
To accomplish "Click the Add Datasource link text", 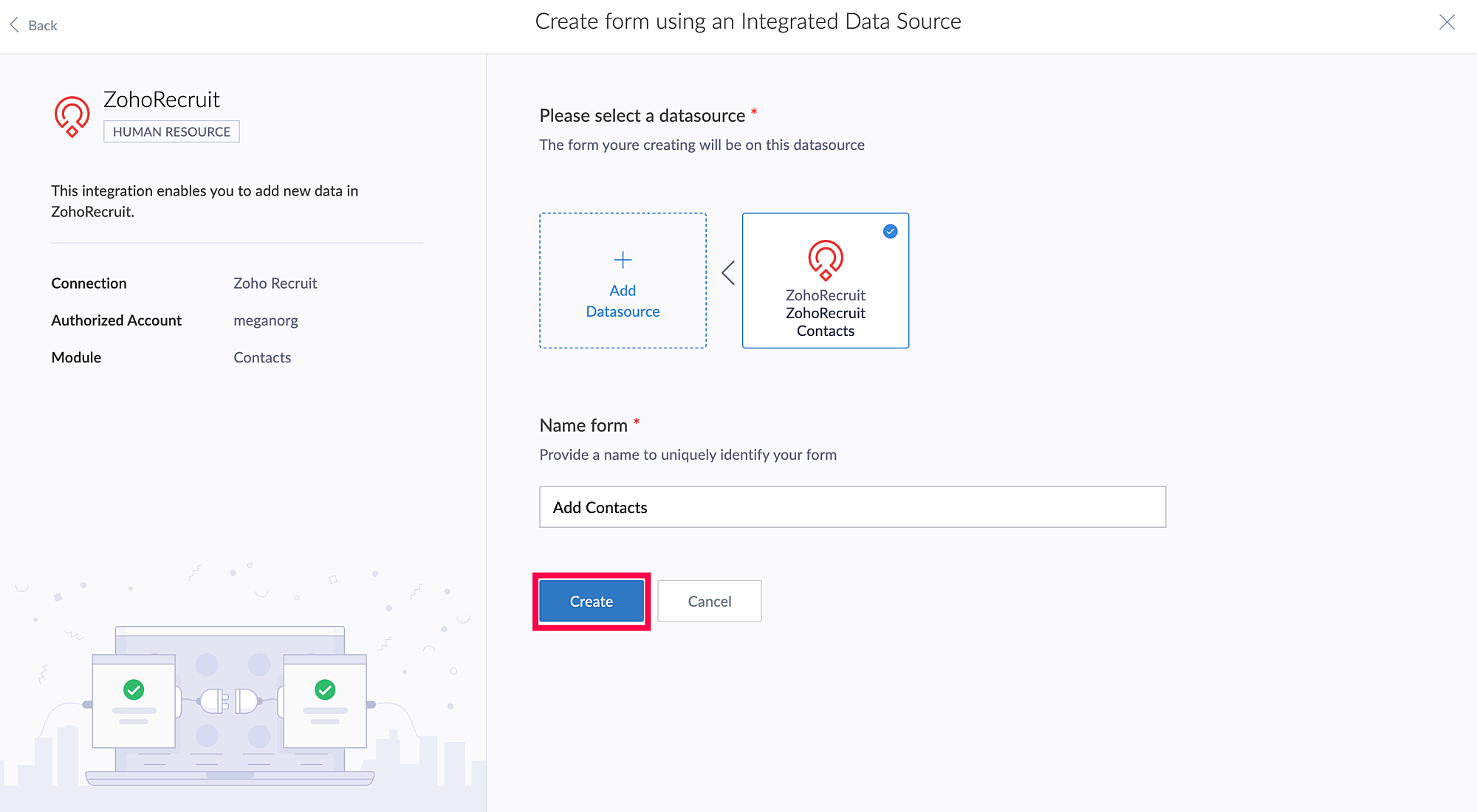I will pos(623,301).
